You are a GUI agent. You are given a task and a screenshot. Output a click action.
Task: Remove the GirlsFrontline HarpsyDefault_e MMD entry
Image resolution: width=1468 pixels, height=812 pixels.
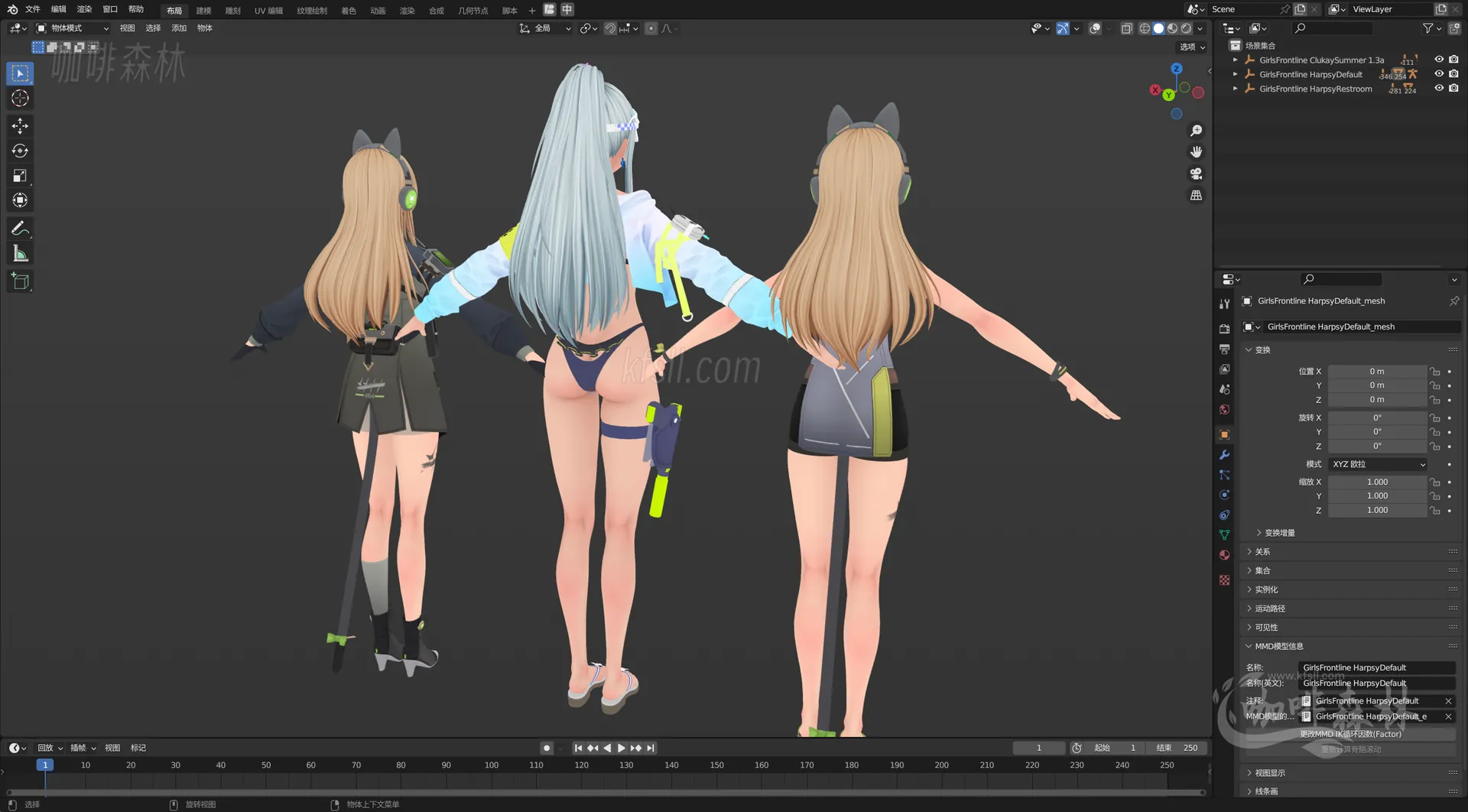tap(1448, 716)
